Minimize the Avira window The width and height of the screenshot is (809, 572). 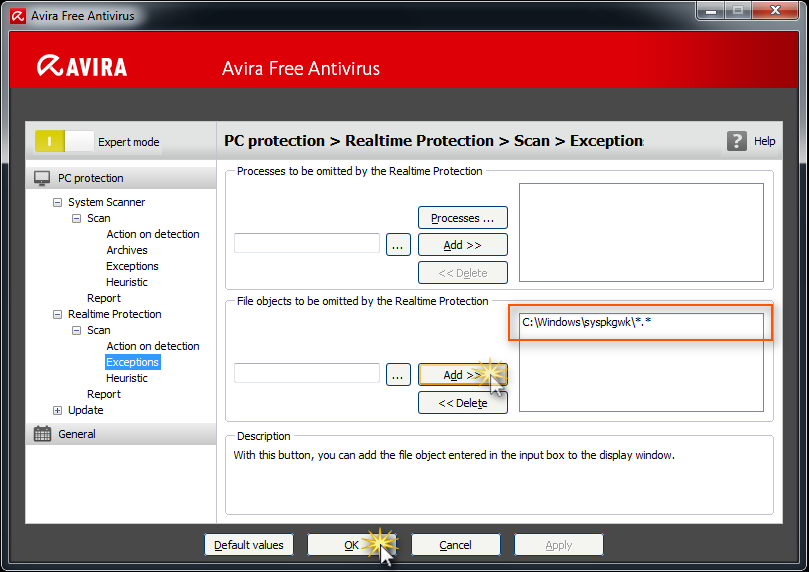[x=711, y=11]
